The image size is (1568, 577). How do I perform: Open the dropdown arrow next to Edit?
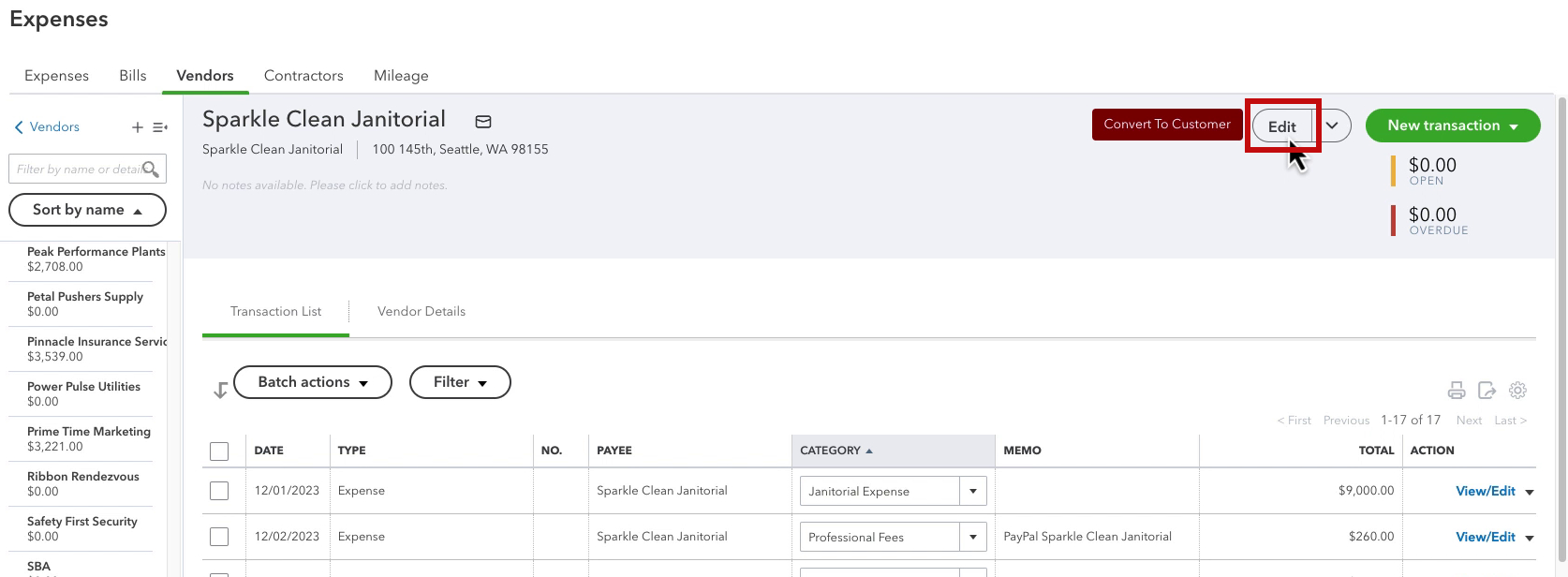pyautogui.click(x=1332, y=126)
